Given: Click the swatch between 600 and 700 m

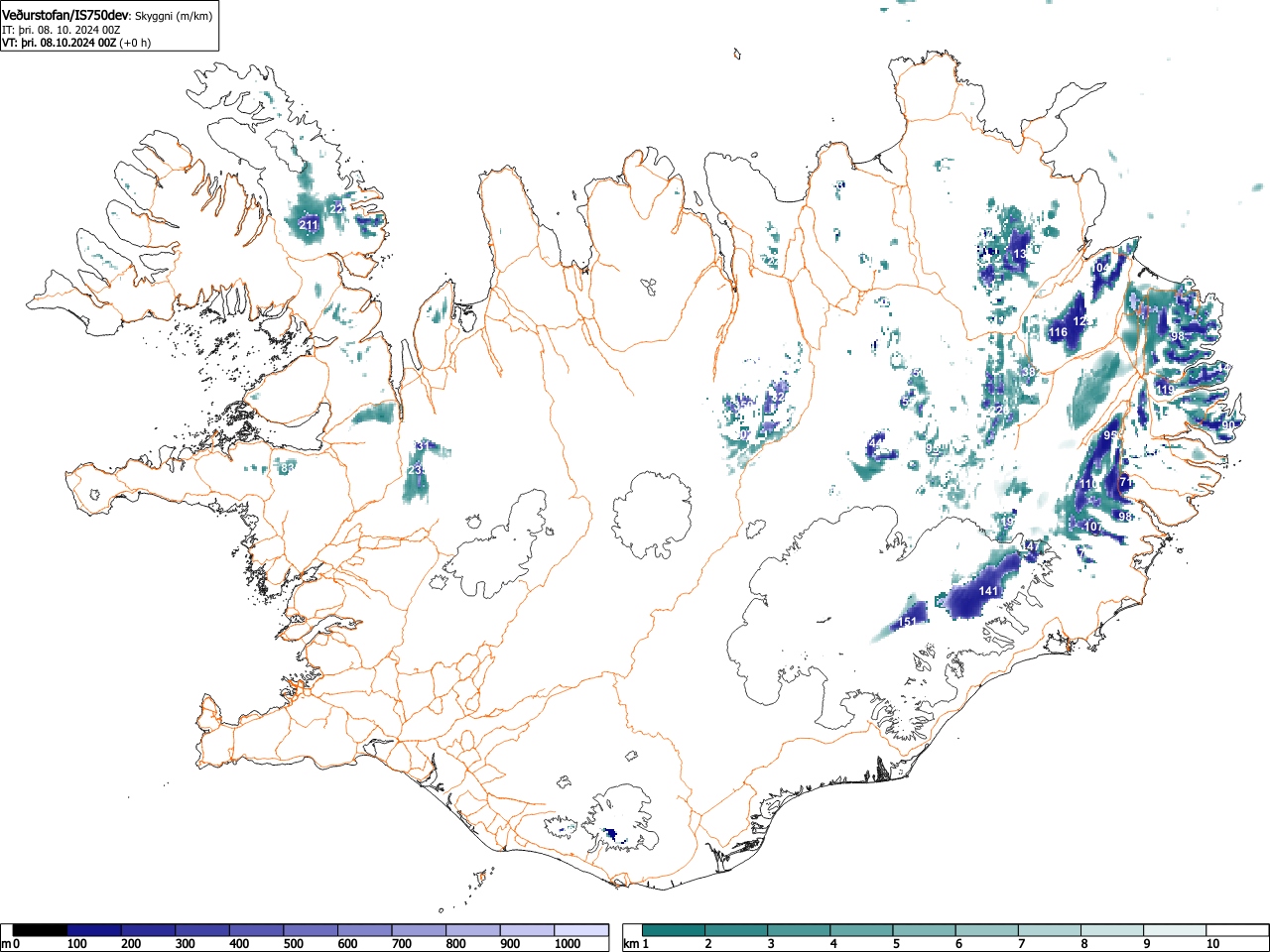Looking at the screenshot, I should (365, 930).
